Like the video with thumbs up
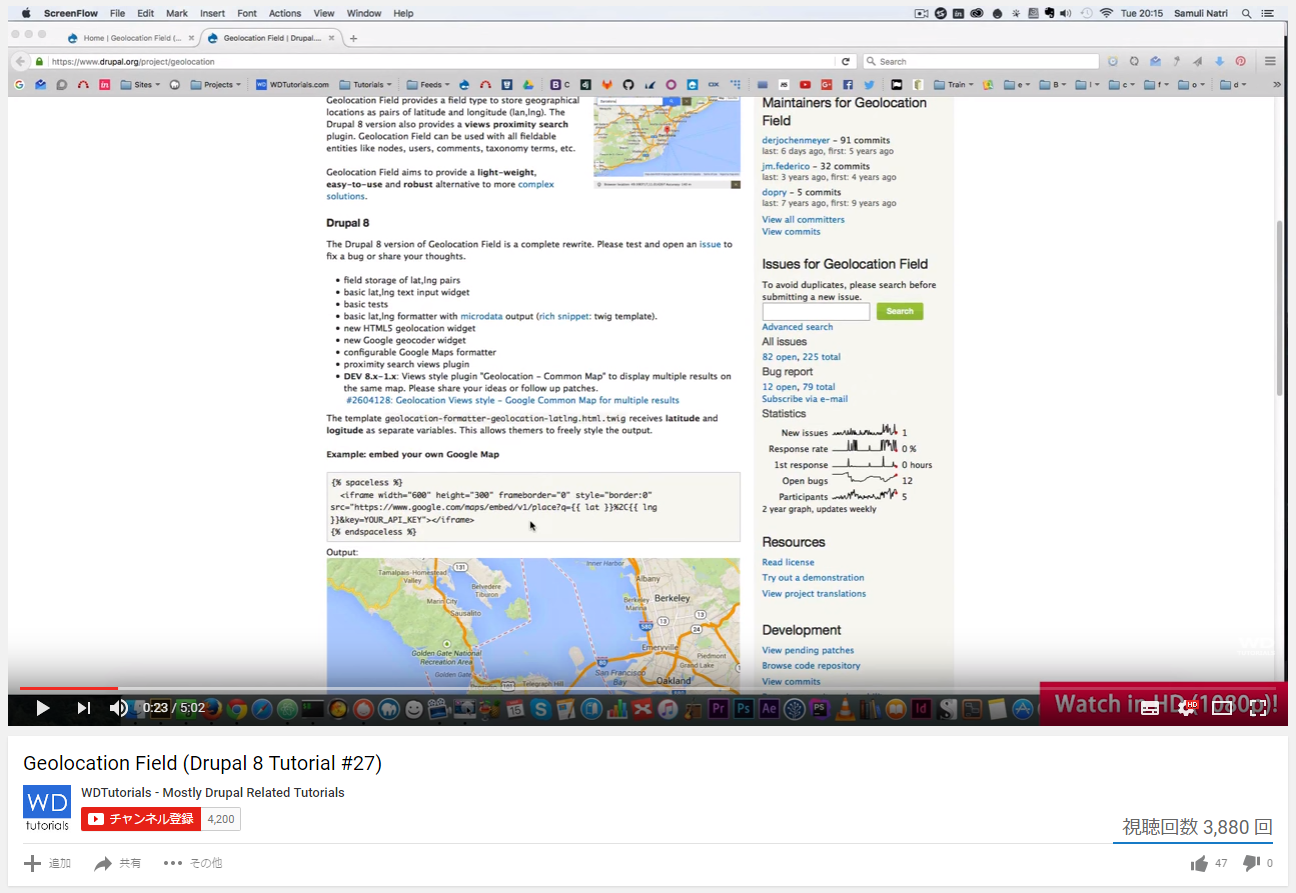This screenshot has height=893, width=1296. coord(1199,863)
